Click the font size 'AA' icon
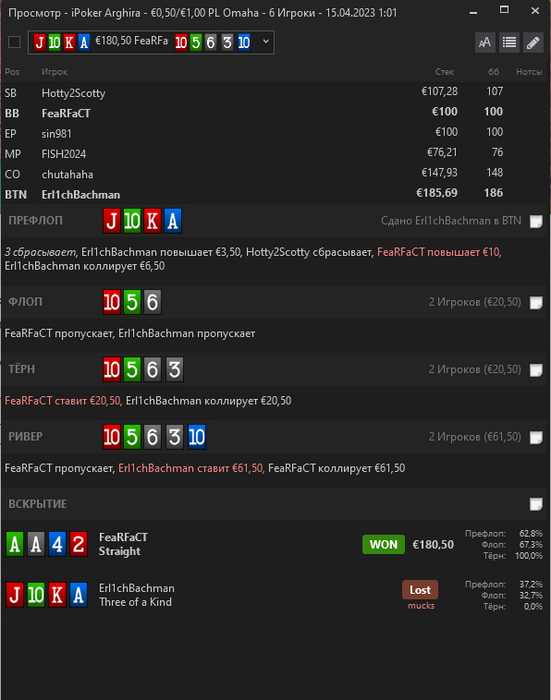The height and width of the screenshot is (700, 551). pos(485,42)
